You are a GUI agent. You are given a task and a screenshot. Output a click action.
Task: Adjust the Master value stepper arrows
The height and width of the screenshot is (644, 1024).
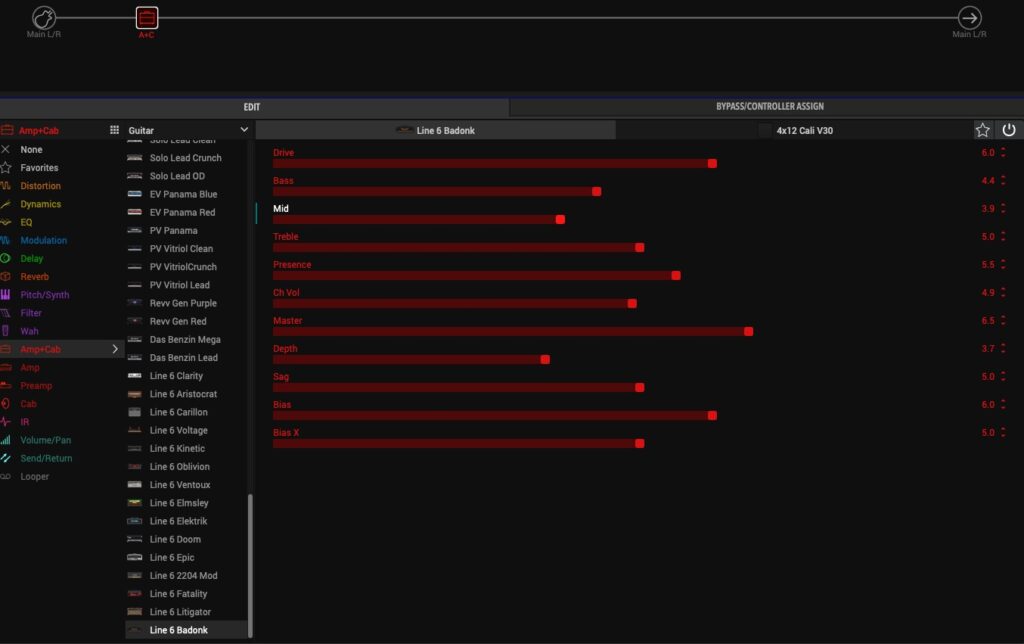(x=1003, y=321)
